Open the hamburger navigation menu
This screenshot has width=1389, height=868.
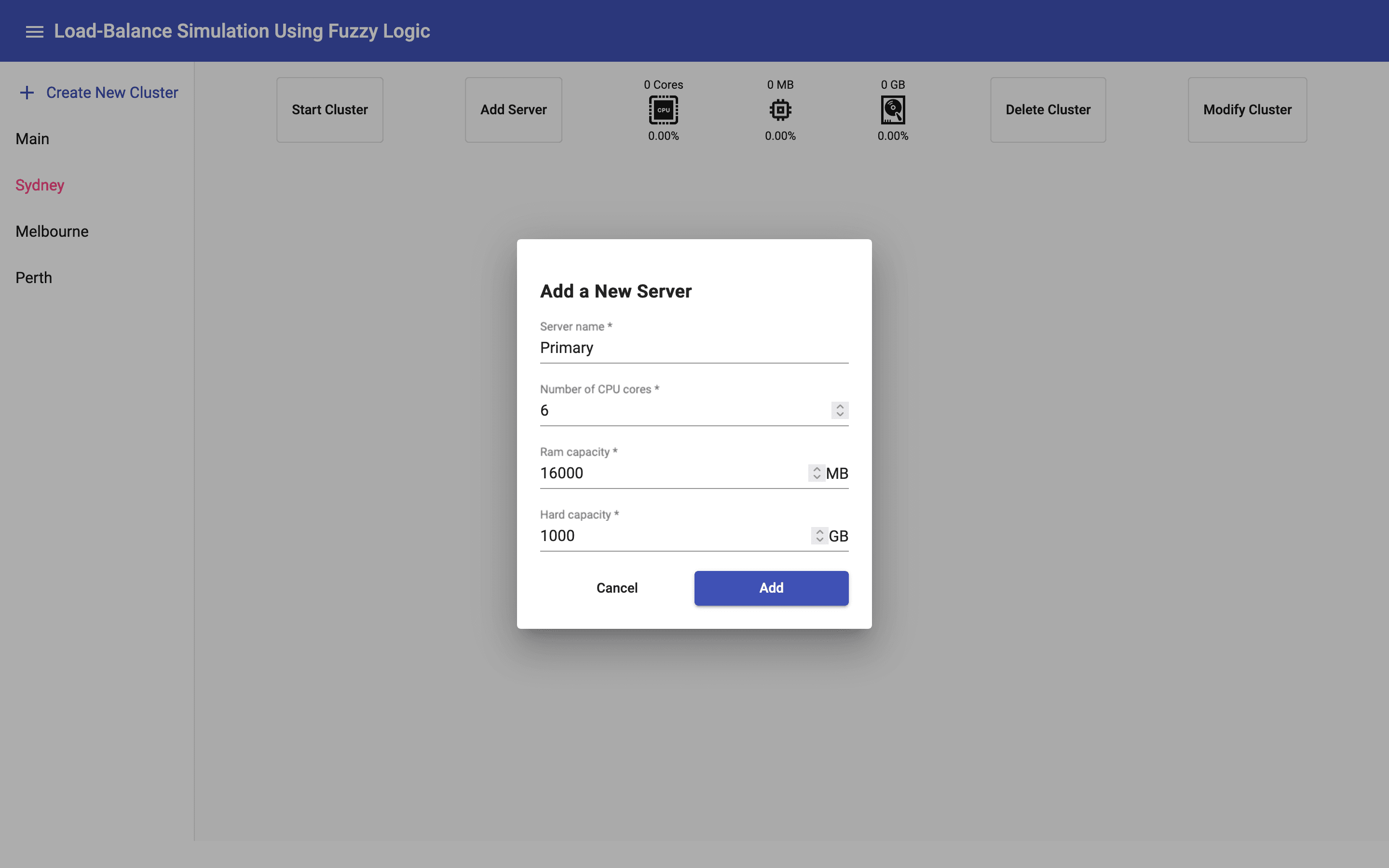[34, 31]
